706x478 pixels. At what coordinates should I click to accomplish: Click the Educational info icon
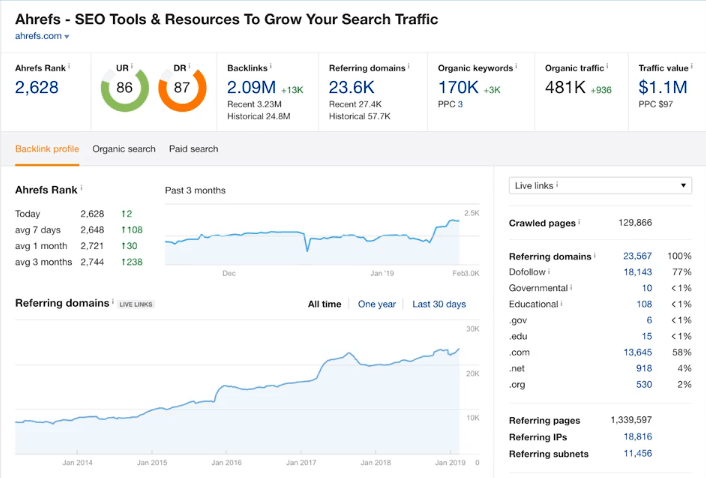coord(561,303)
